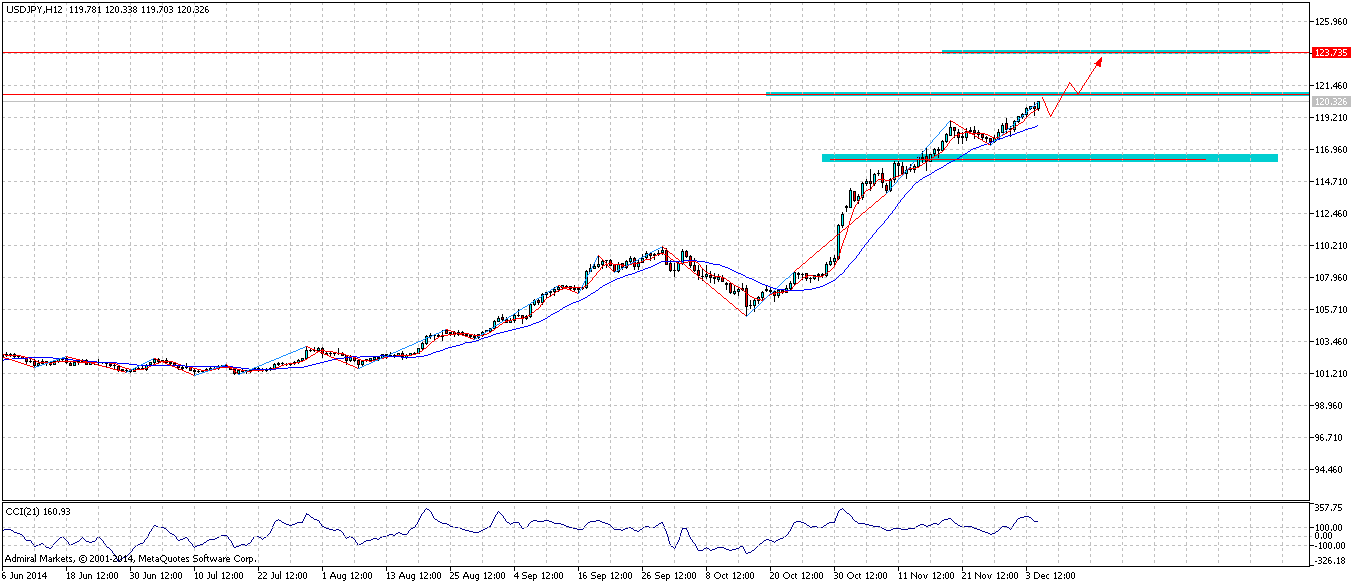This screenshot has height=587, width=1362.
Task: Click the 18 Jun 12:00 date label
Action: [94, 577]
